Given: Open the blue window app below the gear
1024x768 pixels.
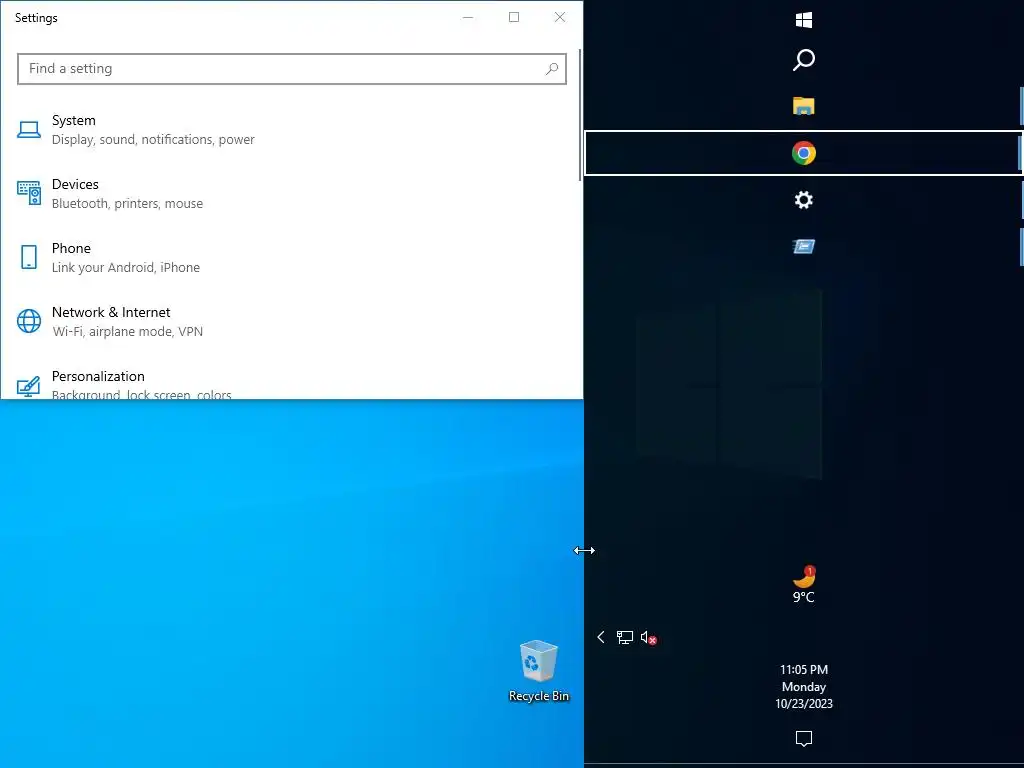Looking at the screenshot, I should 804,246.
